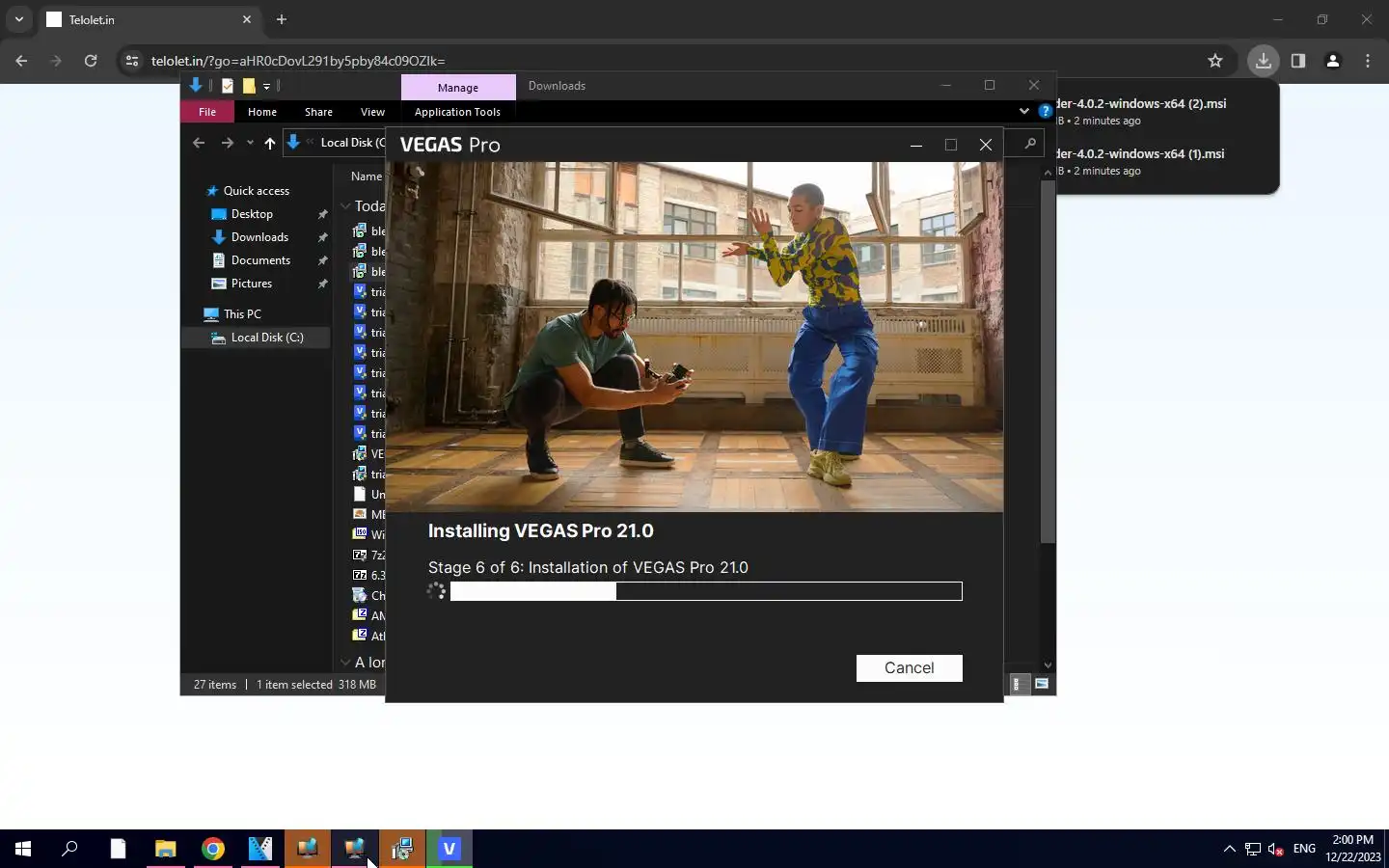Screen dimensions: 1389x868
Task: Open Chrome tab search dropdown
Action: (18, 19)
